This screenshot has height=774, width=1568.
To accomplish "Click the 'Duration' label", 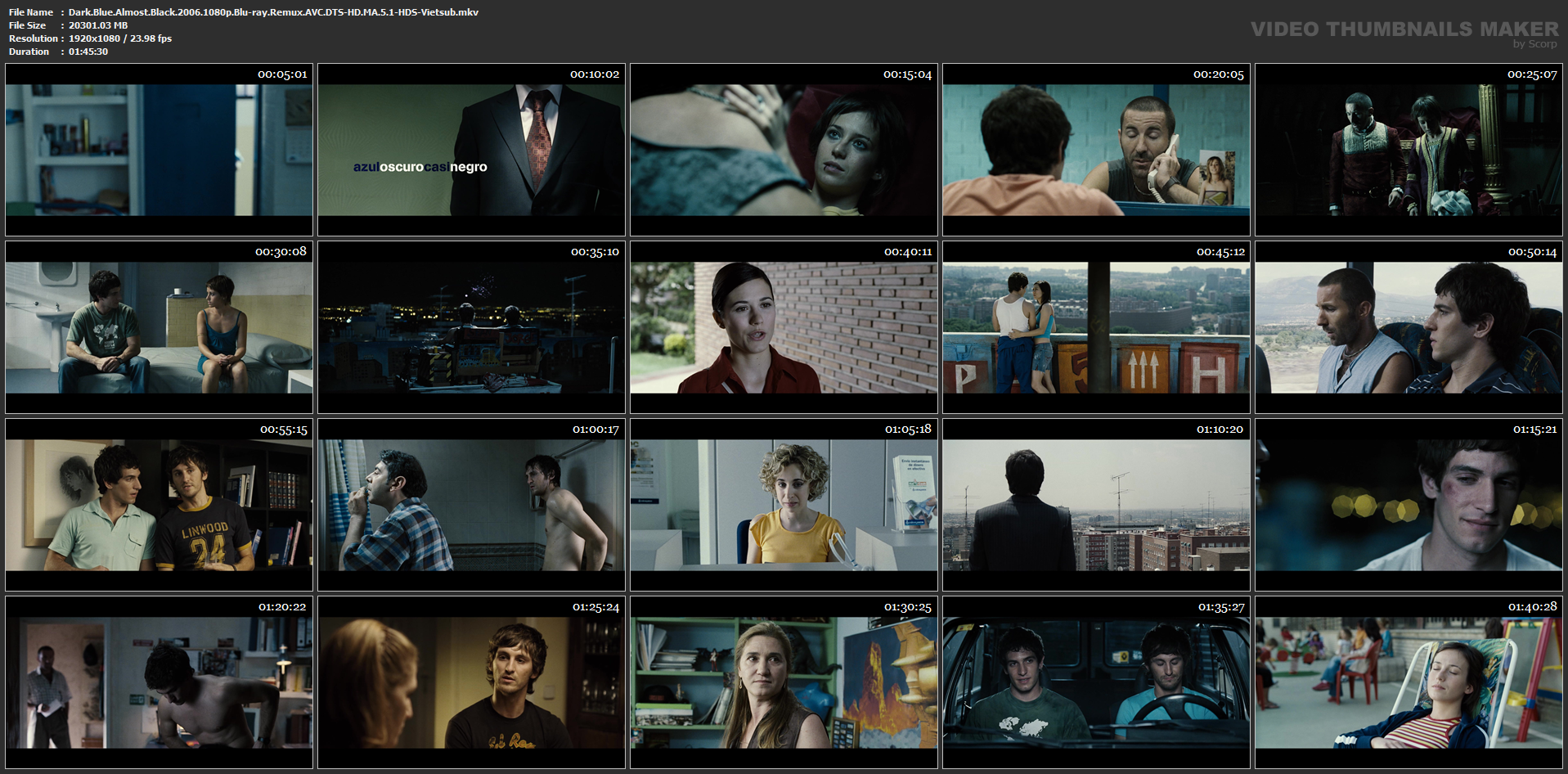I will 29,52.
